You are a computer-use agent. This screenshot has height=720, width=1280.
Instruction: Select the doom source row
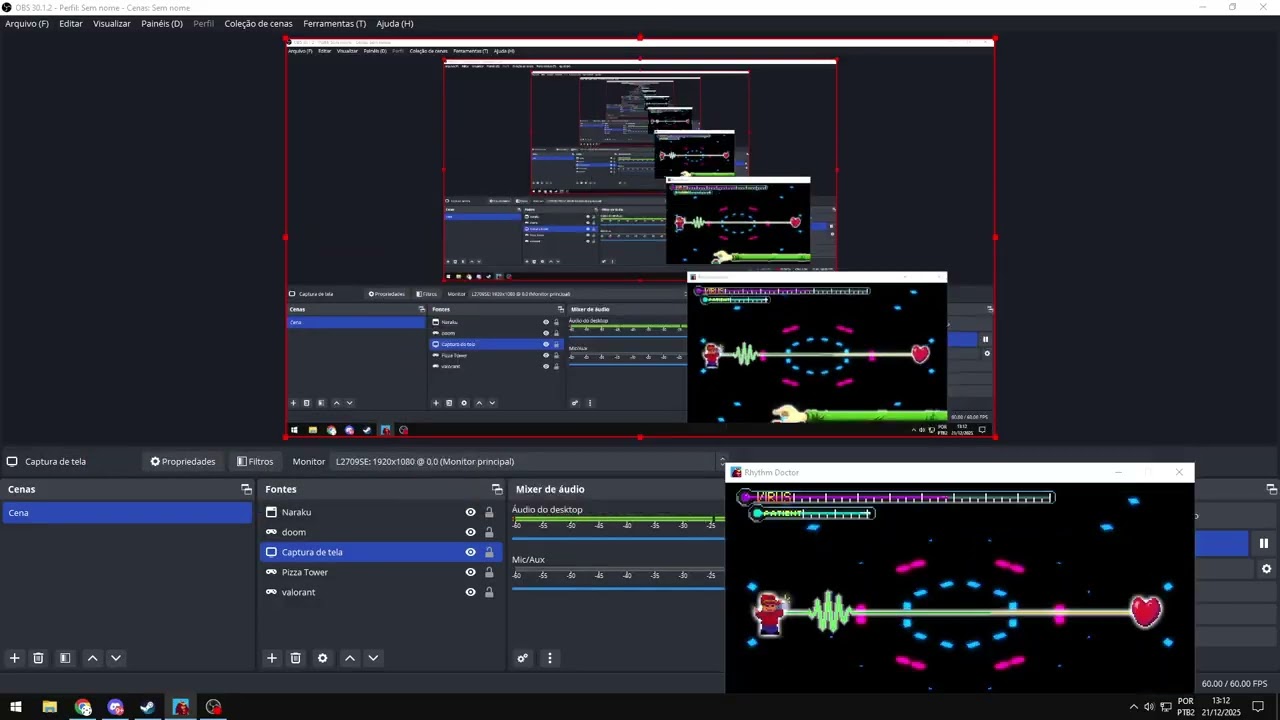(x=380, y=532)
